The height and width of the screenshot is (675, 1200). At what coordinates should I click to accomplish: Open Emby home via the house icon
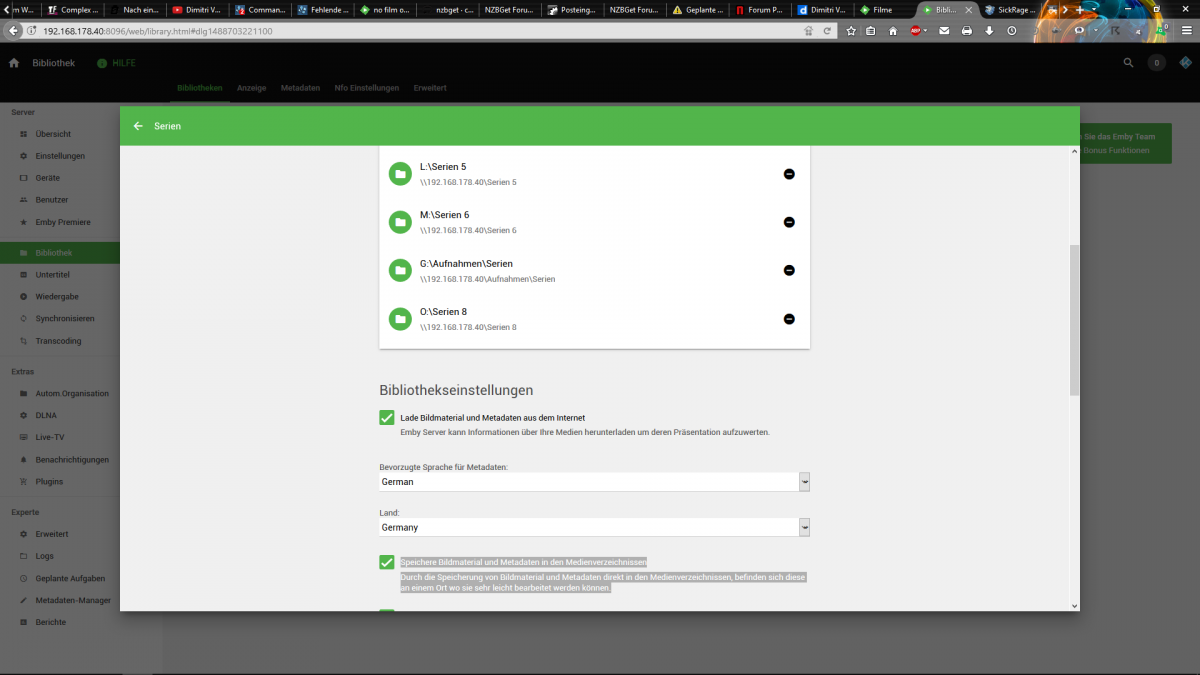(14, 63)
